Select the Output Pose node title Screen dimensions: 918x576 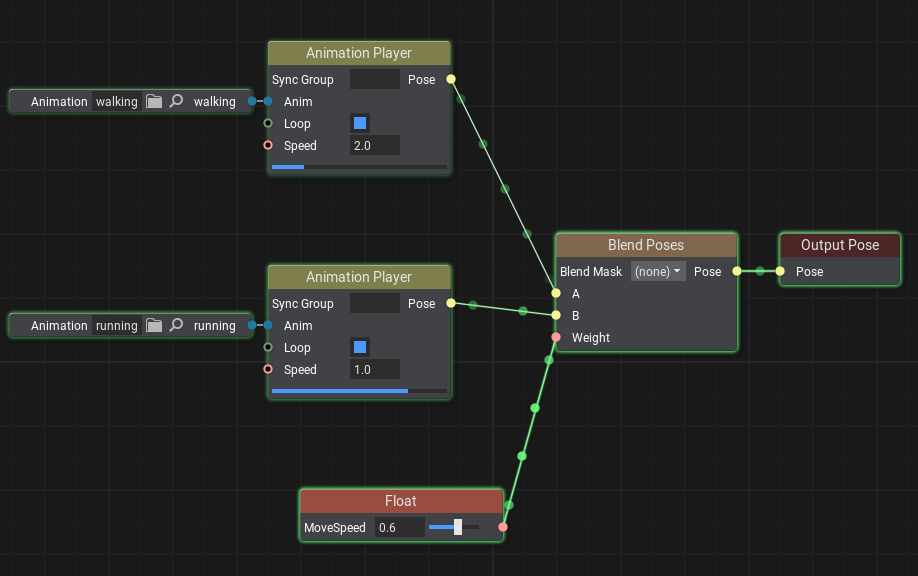[x=840, y=245]
